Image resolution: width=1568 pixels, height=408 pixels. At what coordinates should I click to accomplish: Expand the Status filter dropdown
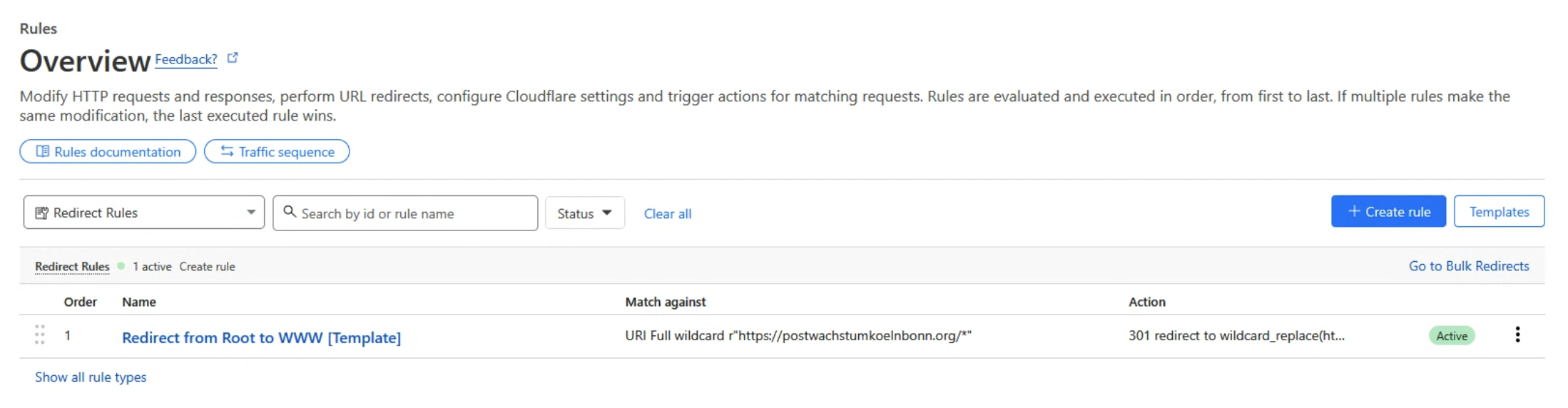point(585,213)
